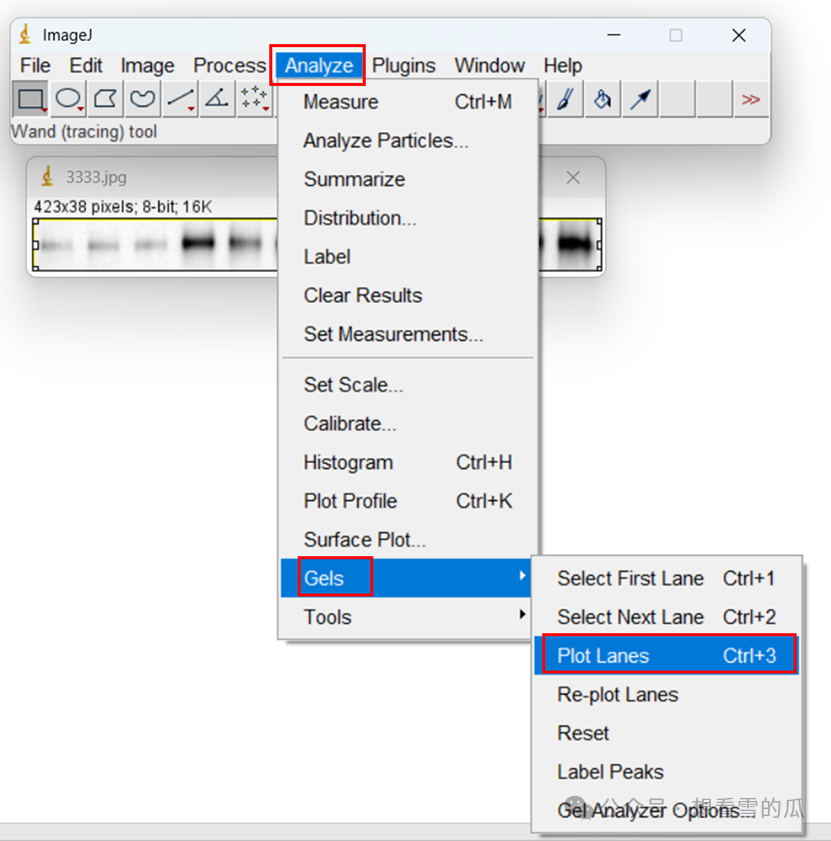Close the ImageJ main window

[x=739, y=35]
